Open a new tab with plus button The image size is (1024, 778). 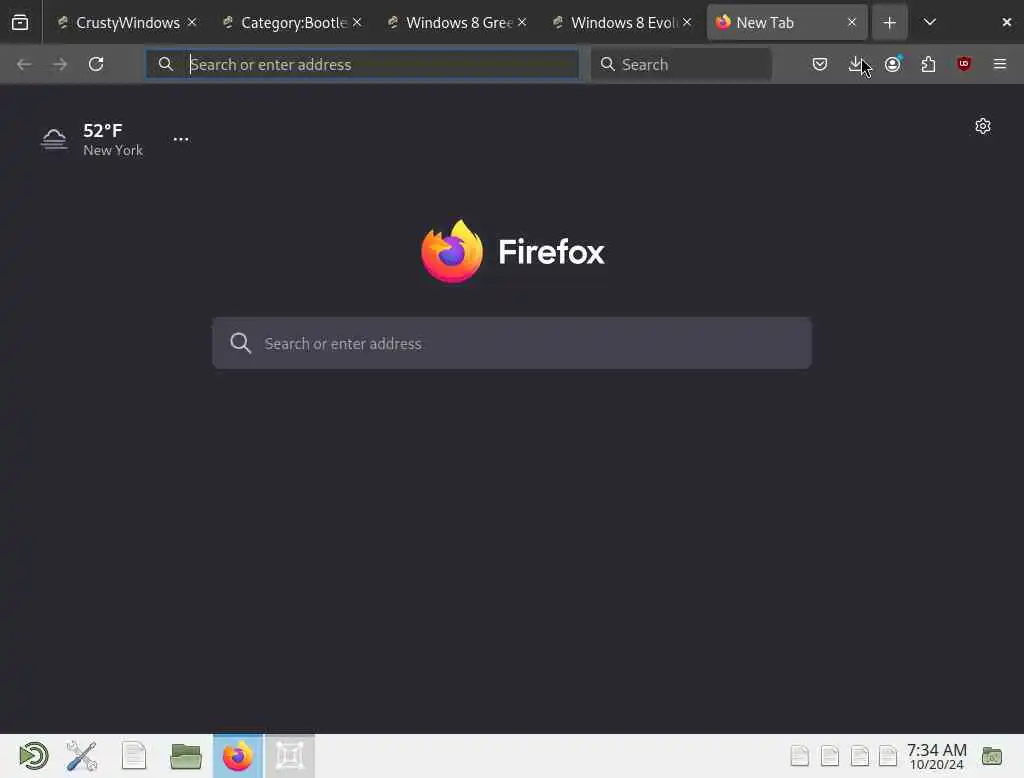point(889,23)
